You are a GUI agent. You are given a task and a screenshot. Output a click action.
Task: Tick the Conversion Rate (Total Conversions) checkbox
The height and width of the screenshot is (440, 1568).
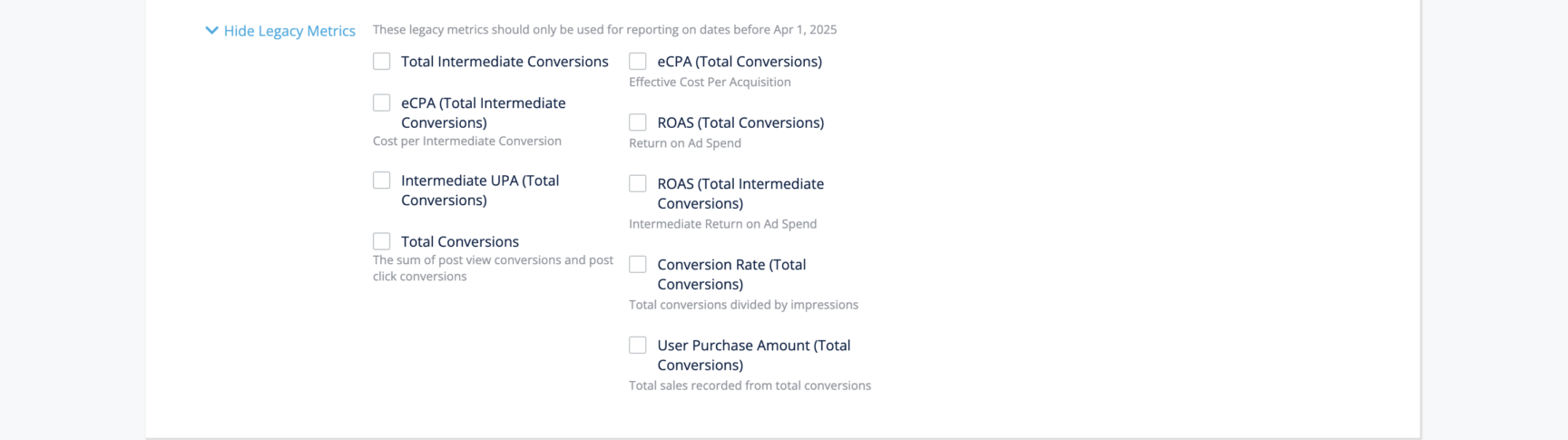click(x=638, y=265)
